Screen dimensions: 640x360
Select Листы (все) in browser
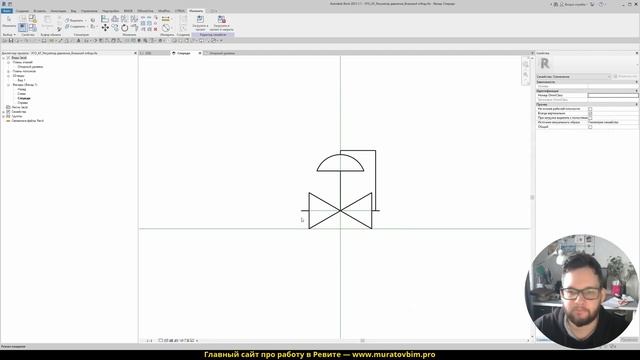coord(19,107)
